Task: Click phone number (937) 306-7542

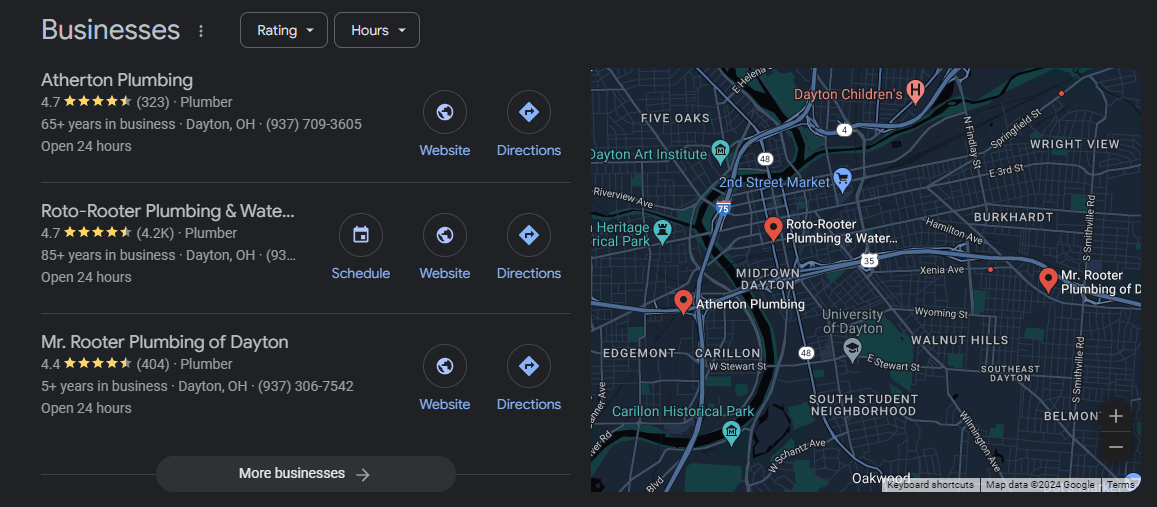Action: pos(305,386)
